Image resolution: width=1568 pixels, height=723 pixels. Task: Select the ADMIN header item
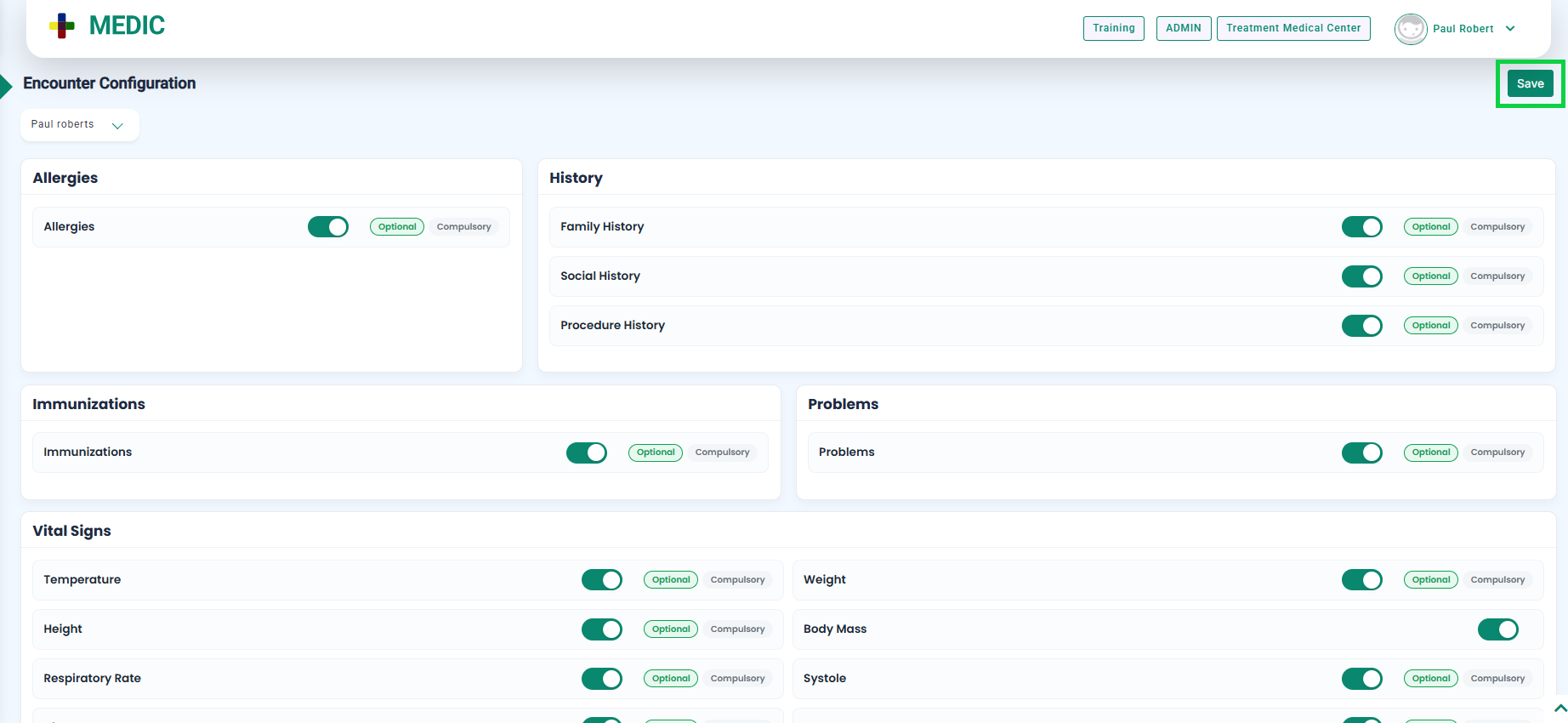(1183, 28)
